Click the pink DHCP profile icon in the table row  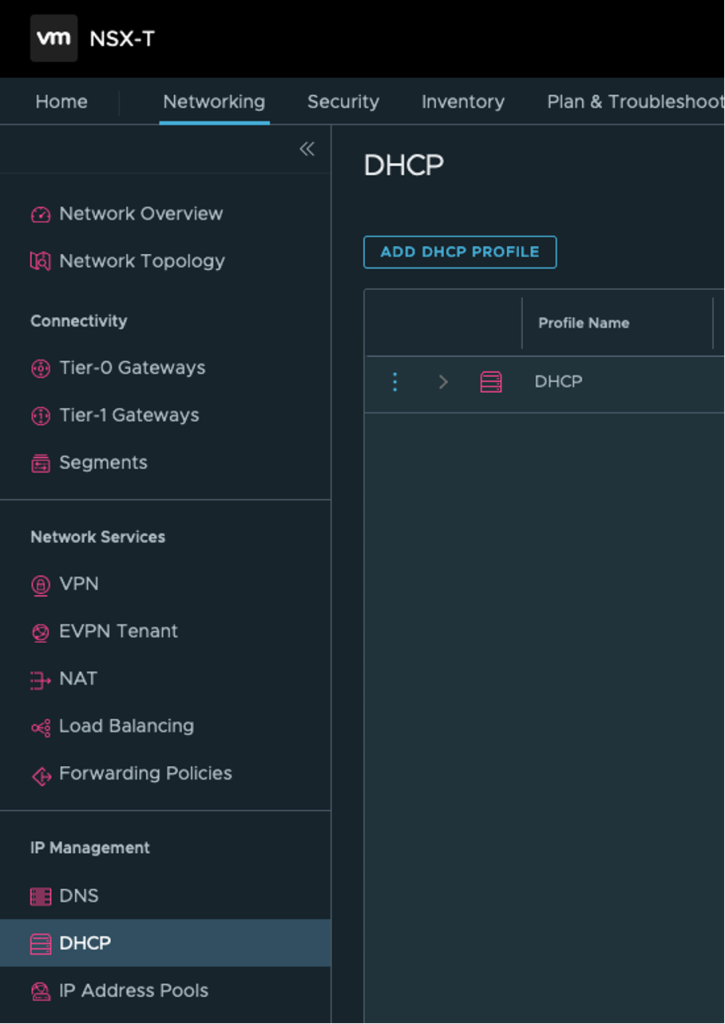490,381
